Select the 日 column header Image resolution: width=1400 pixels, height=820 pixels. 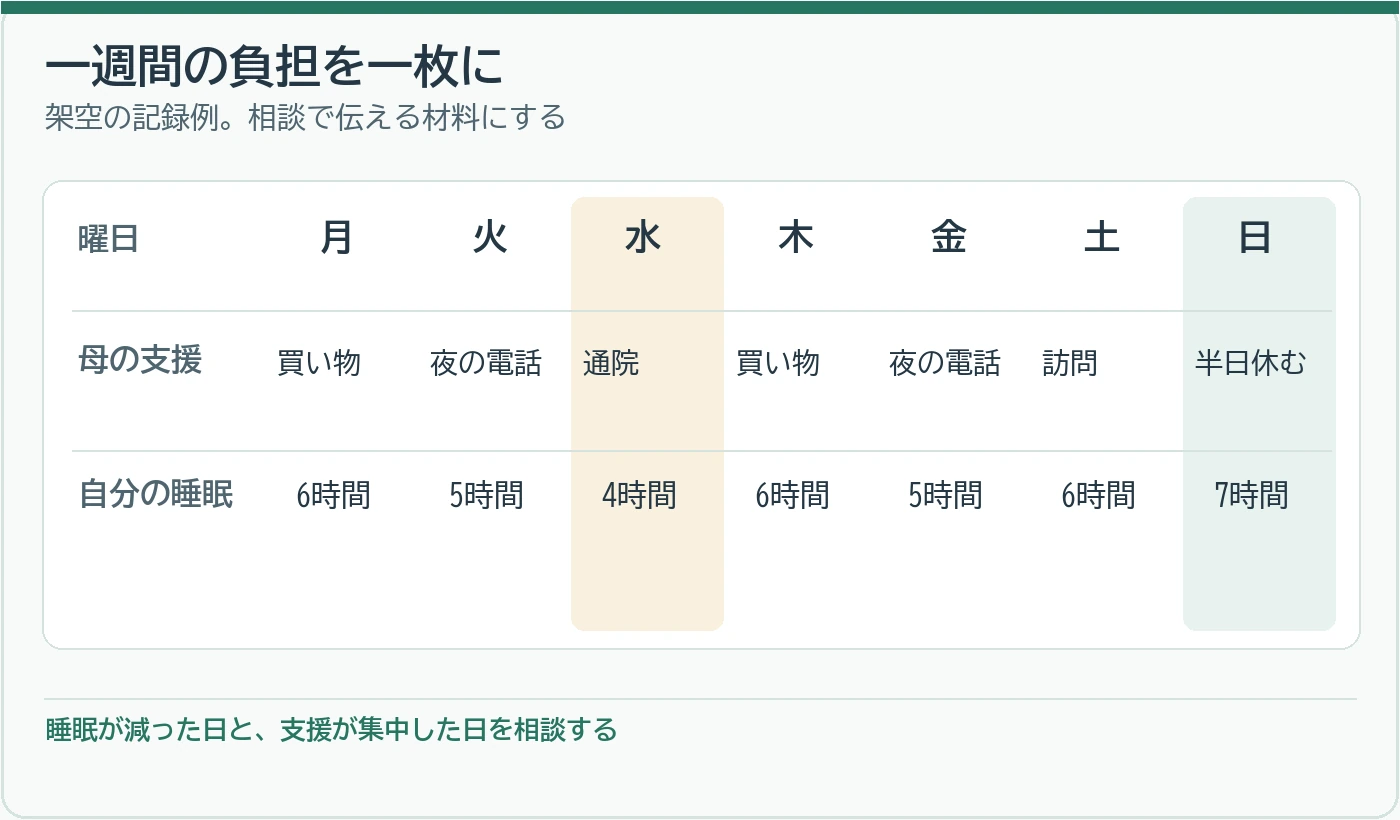coord(1255,238)
